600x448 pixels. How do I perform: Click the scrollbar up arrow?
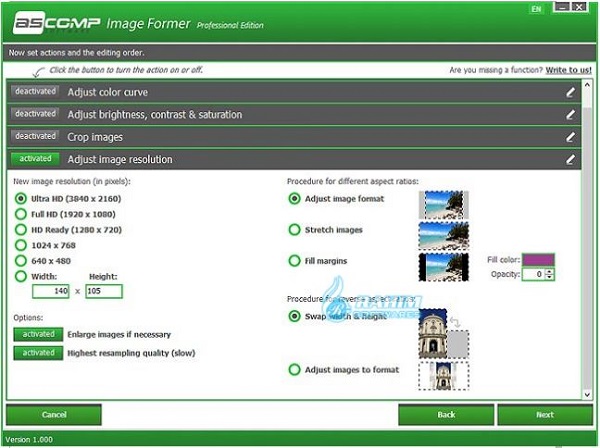coord(587,85)
